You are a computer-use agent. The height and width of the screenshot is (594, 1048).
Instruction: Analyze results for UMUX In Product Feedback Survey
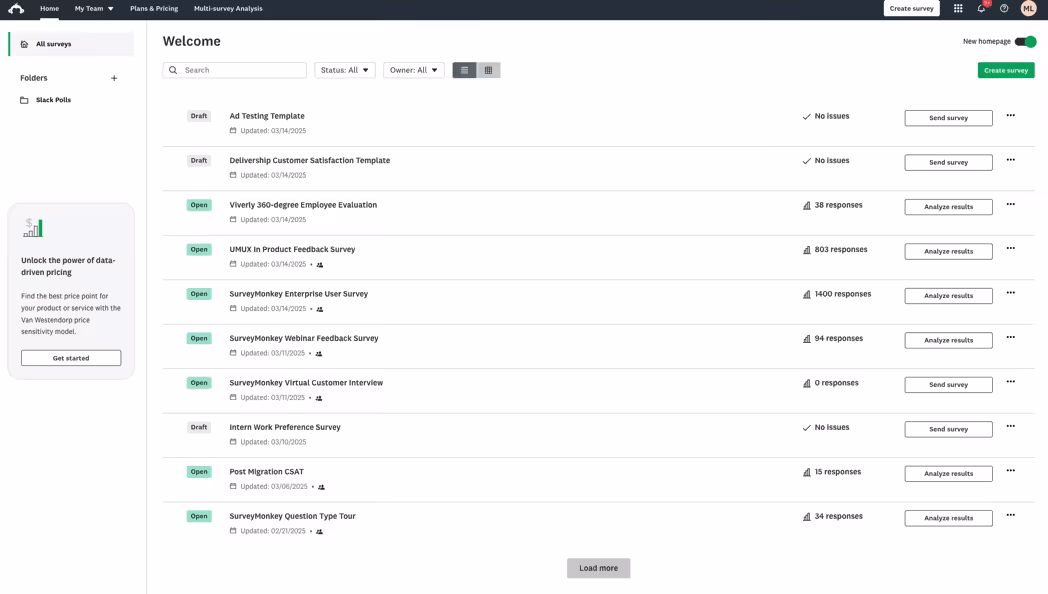(x=948, y=251)
